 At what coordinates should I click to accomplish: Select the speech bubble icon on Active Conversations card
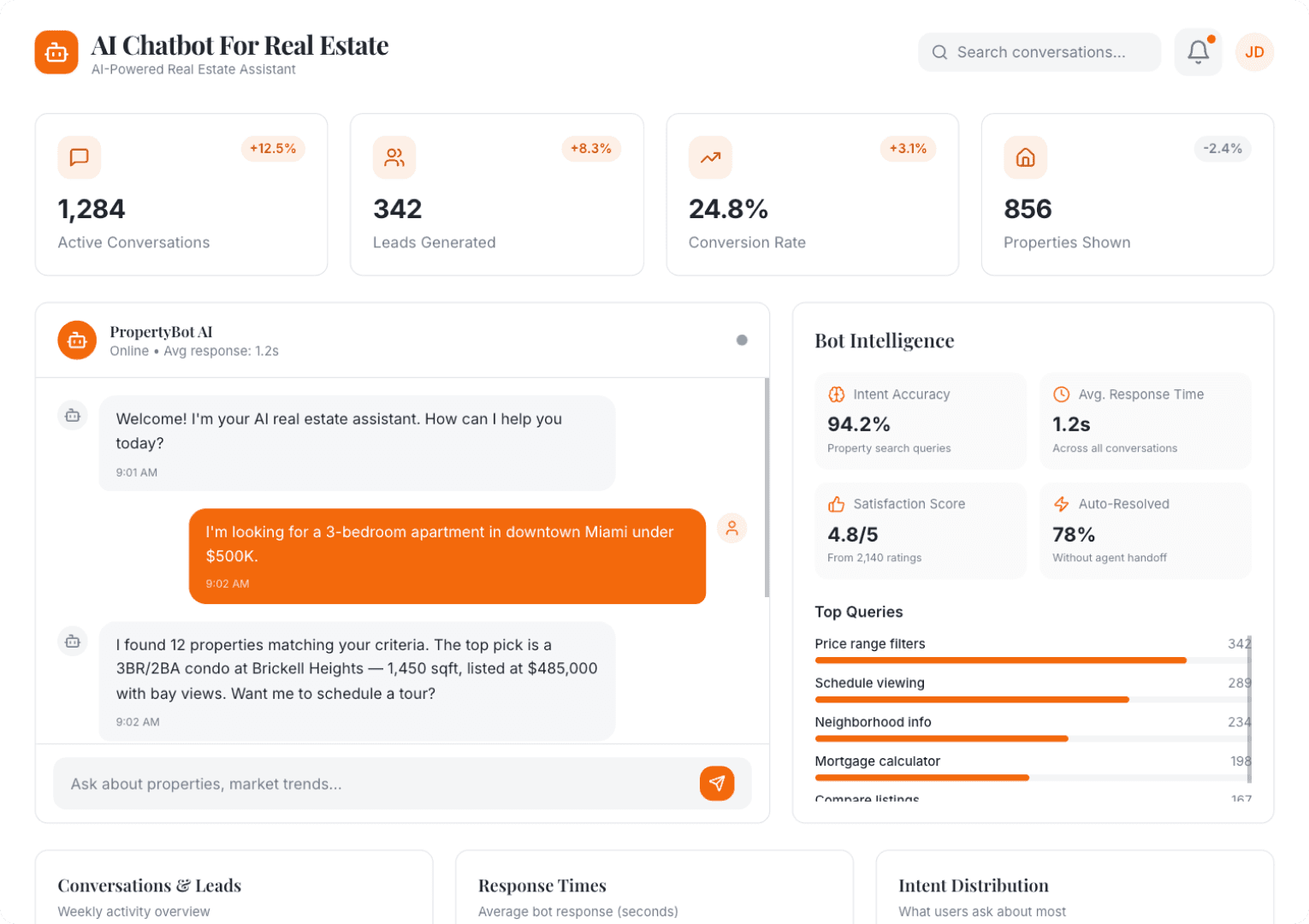[79, 157]
